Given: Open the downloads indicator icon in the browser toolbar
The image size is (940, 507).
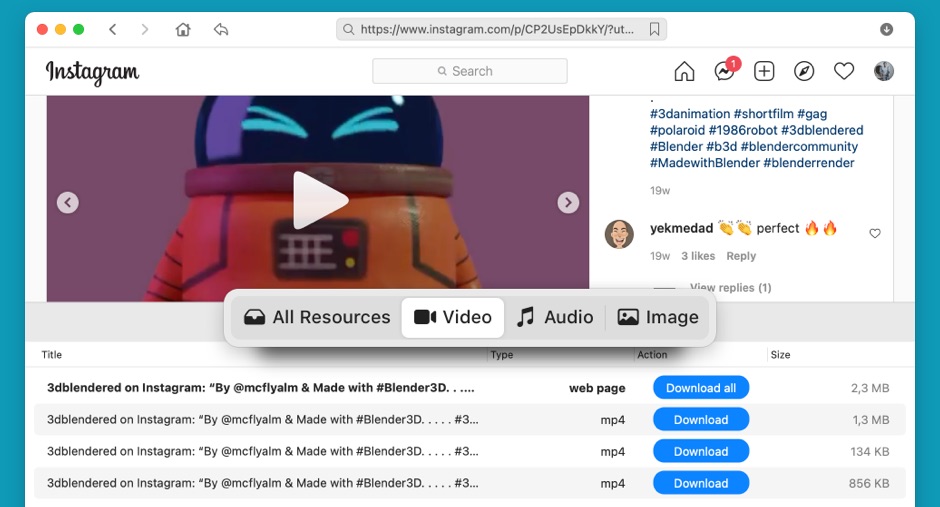Looking at the screenshot, I should (x=887, y=29).
